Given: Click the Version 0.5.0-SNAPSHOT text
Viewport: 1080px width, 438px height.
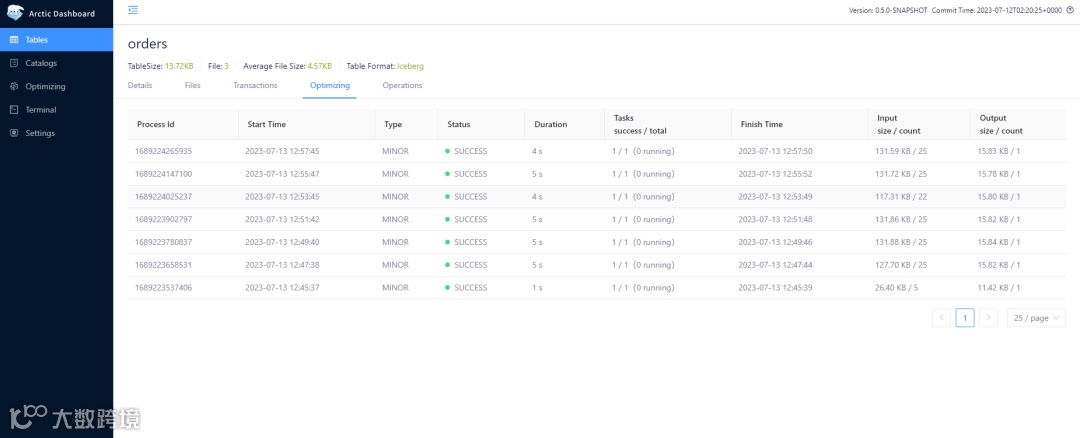Looking at the screenshot, I should click(889, 10).
